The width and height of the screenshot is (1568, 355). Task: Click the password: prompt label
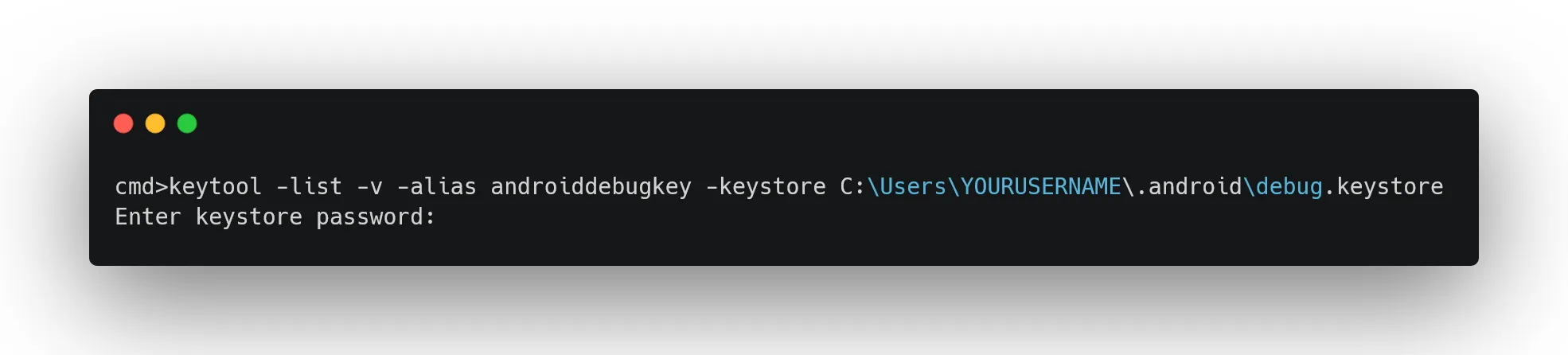[x=376, y=217]
